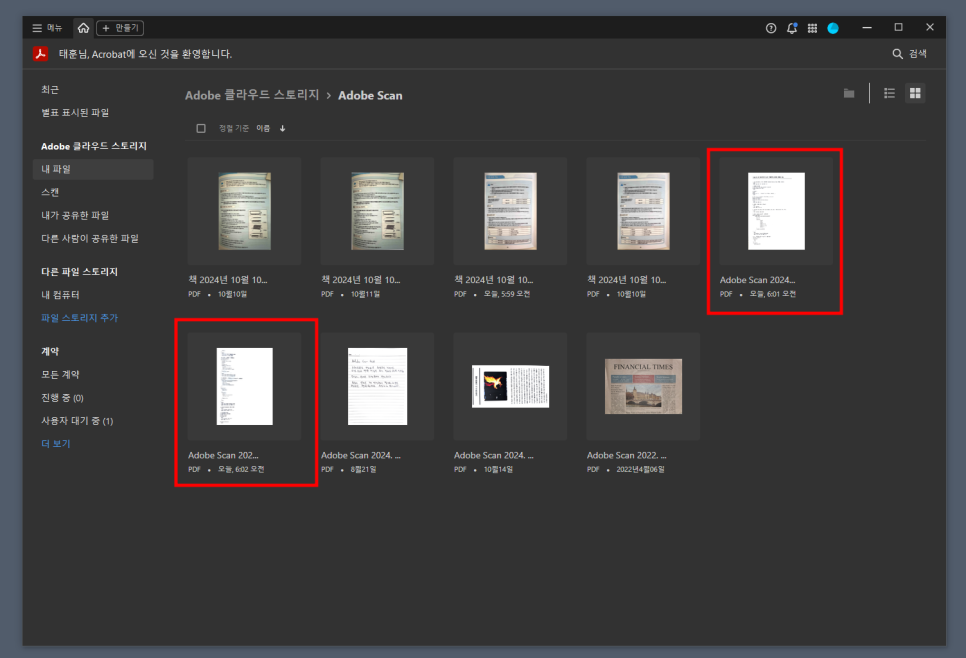Click the date label 8월21일
966x658 pixels.
(x=363, y=469)
